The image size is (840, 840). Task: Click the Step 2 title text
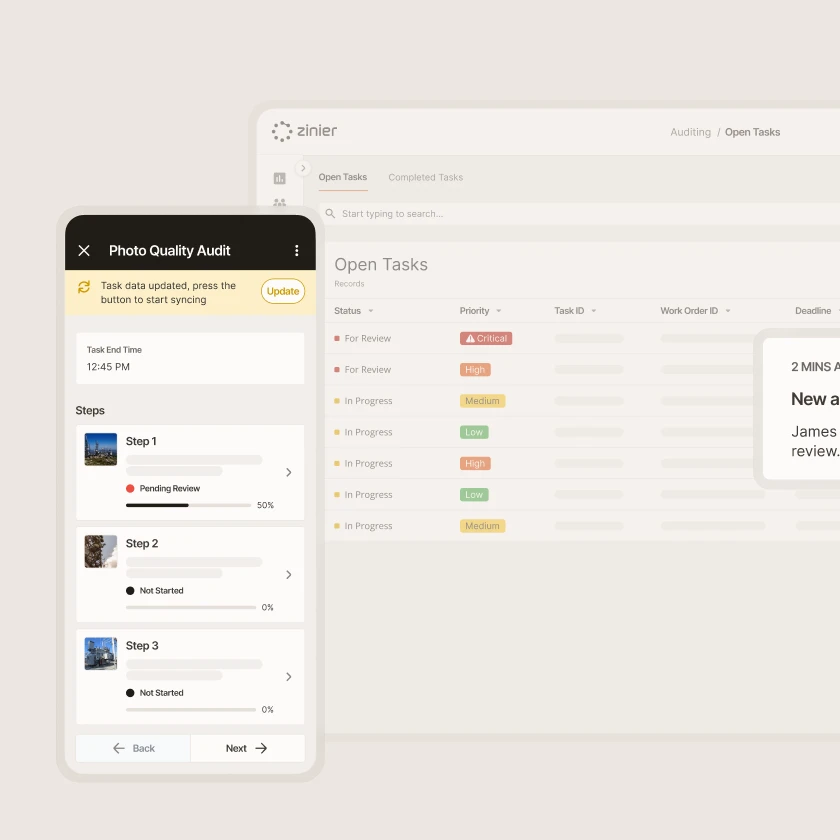click(142, 543)
